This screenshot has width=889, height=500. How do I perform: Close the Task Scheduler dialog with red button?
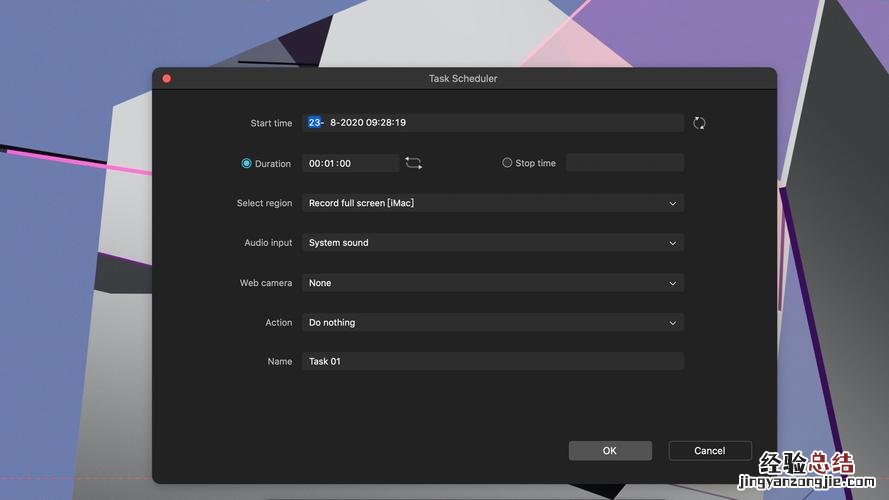point(167,78)
